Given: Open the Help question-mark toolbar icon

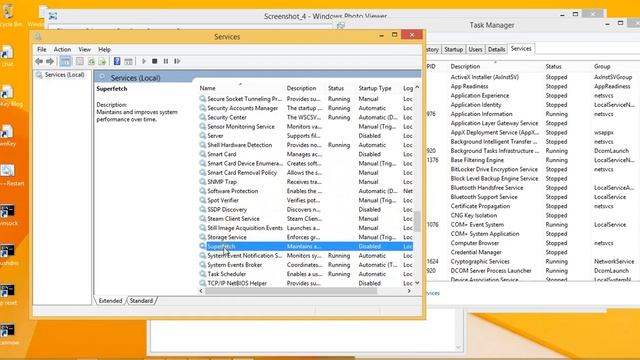Looking at the screenshot, I should click(117, 61).
